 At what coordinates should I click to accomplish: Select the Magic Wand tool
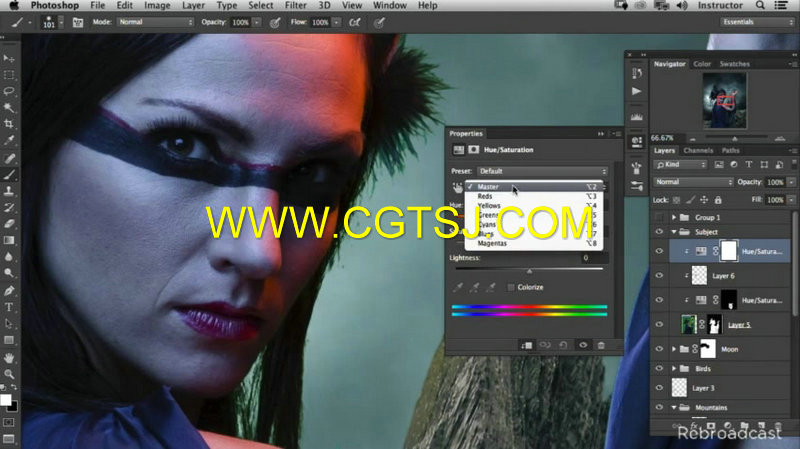[x=9, y=108]
